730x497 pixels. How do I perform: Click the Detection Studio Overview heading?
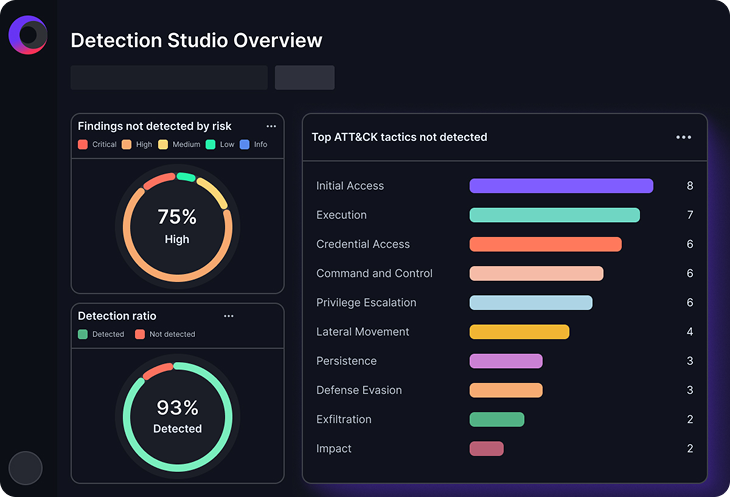click(196, 40)
